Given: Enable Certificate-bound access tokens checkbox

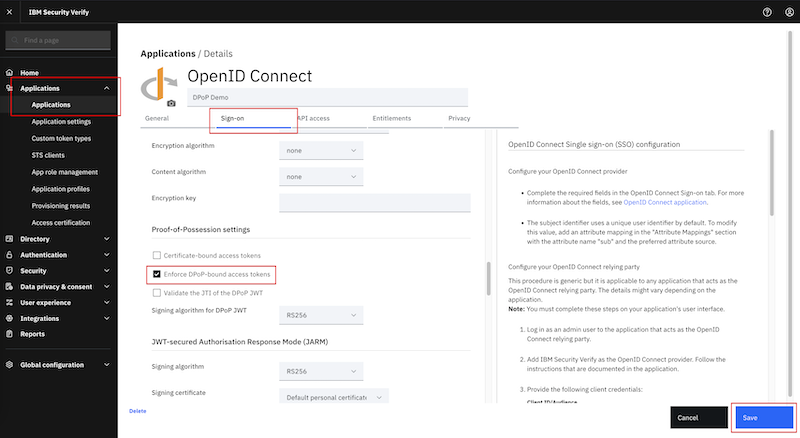Looking at the screenshot, I should (157, 255).
